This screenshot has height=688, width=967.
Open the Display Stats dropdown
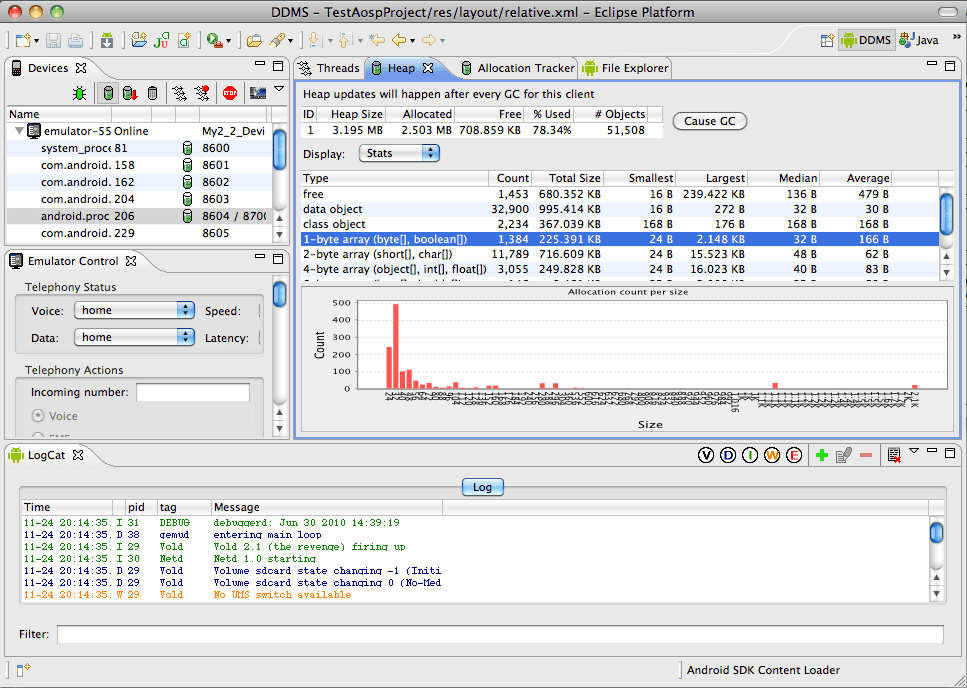399,153
